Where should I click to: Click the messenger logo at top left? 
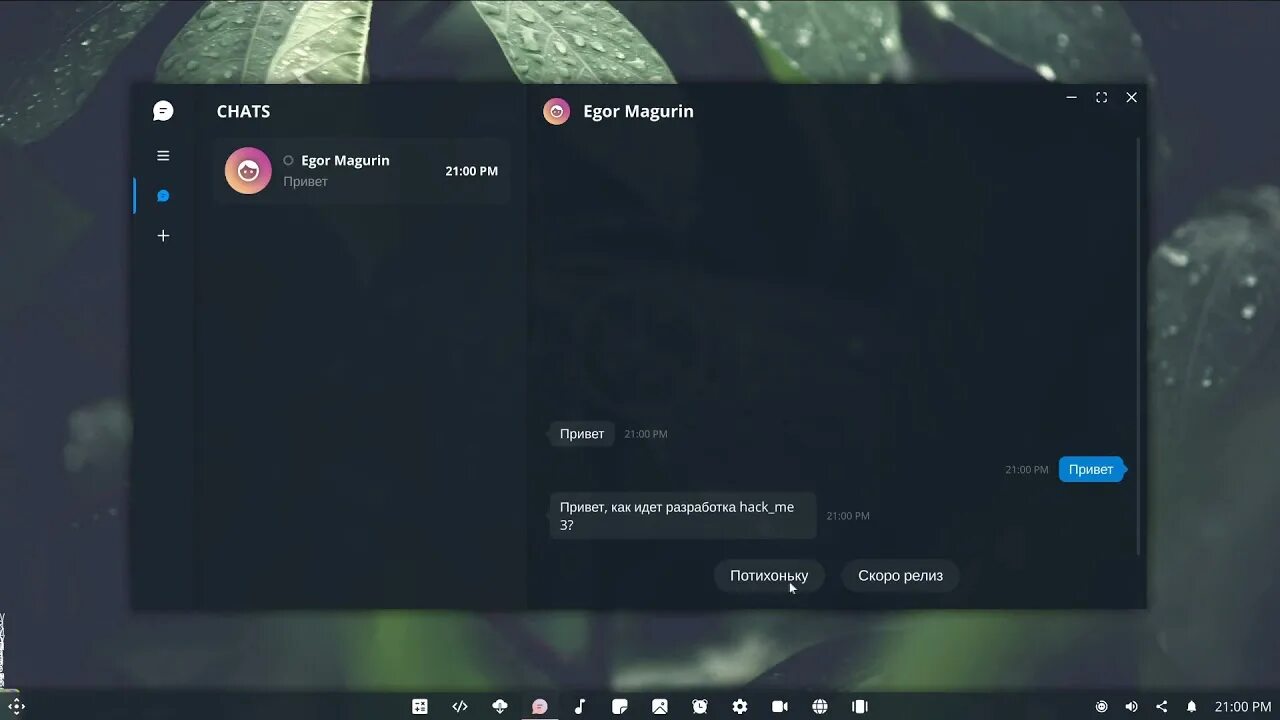pos(163,111)
